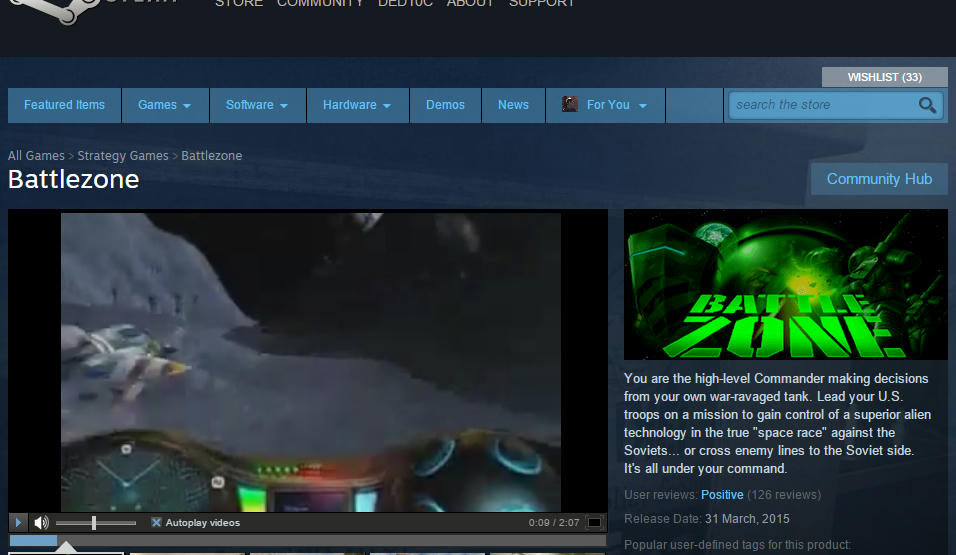This screenshot has height=555, width=956.
Task: Open ABOUT in top navigation
Action: click(470, 4)
